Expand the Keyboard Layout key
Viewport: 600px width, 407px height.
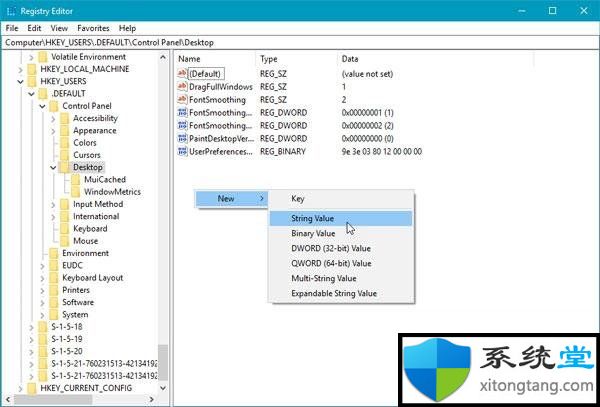[42, 278]
